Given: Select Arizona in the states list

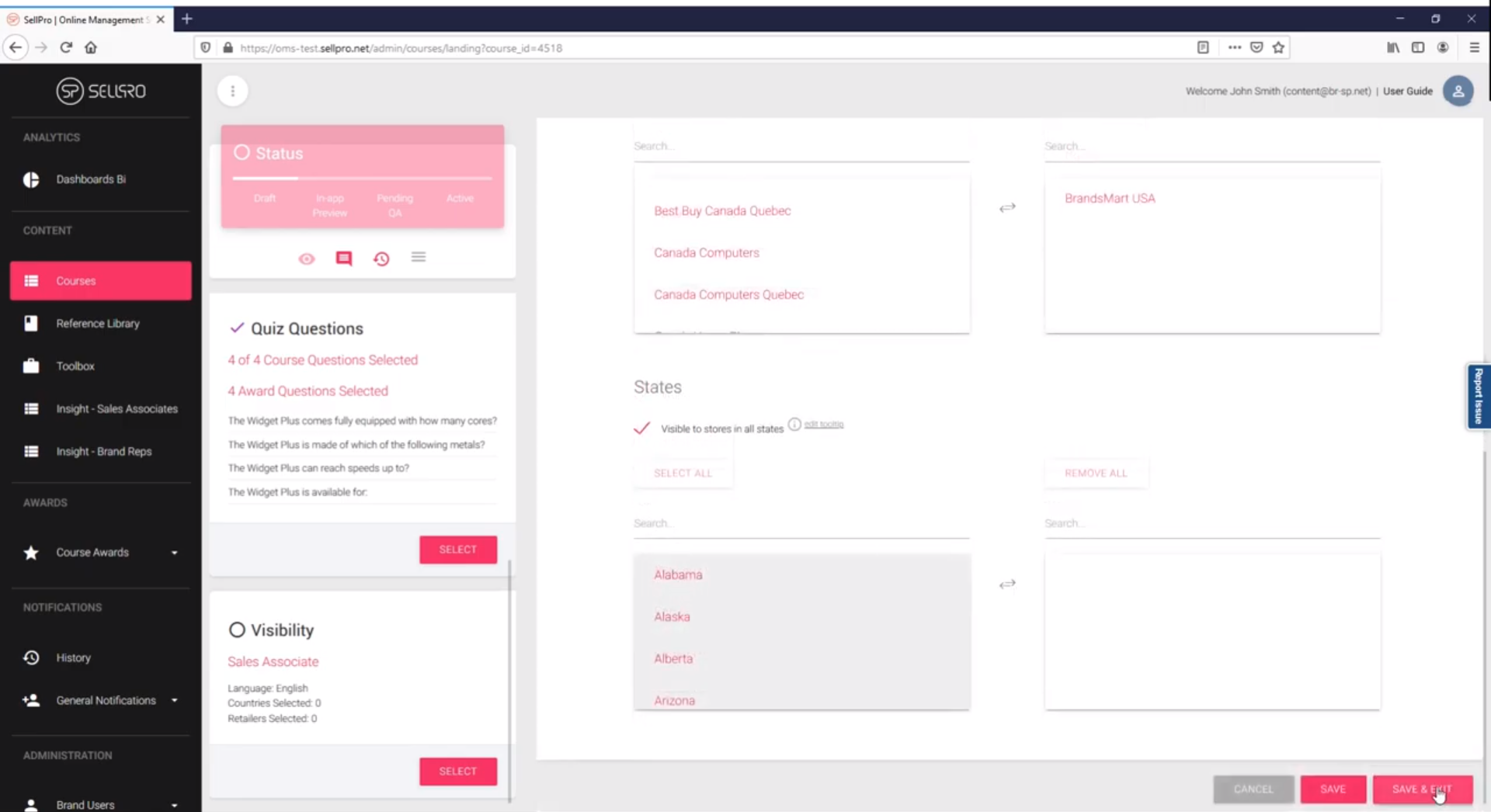Looking at the screenshot, I should (674, 700).
